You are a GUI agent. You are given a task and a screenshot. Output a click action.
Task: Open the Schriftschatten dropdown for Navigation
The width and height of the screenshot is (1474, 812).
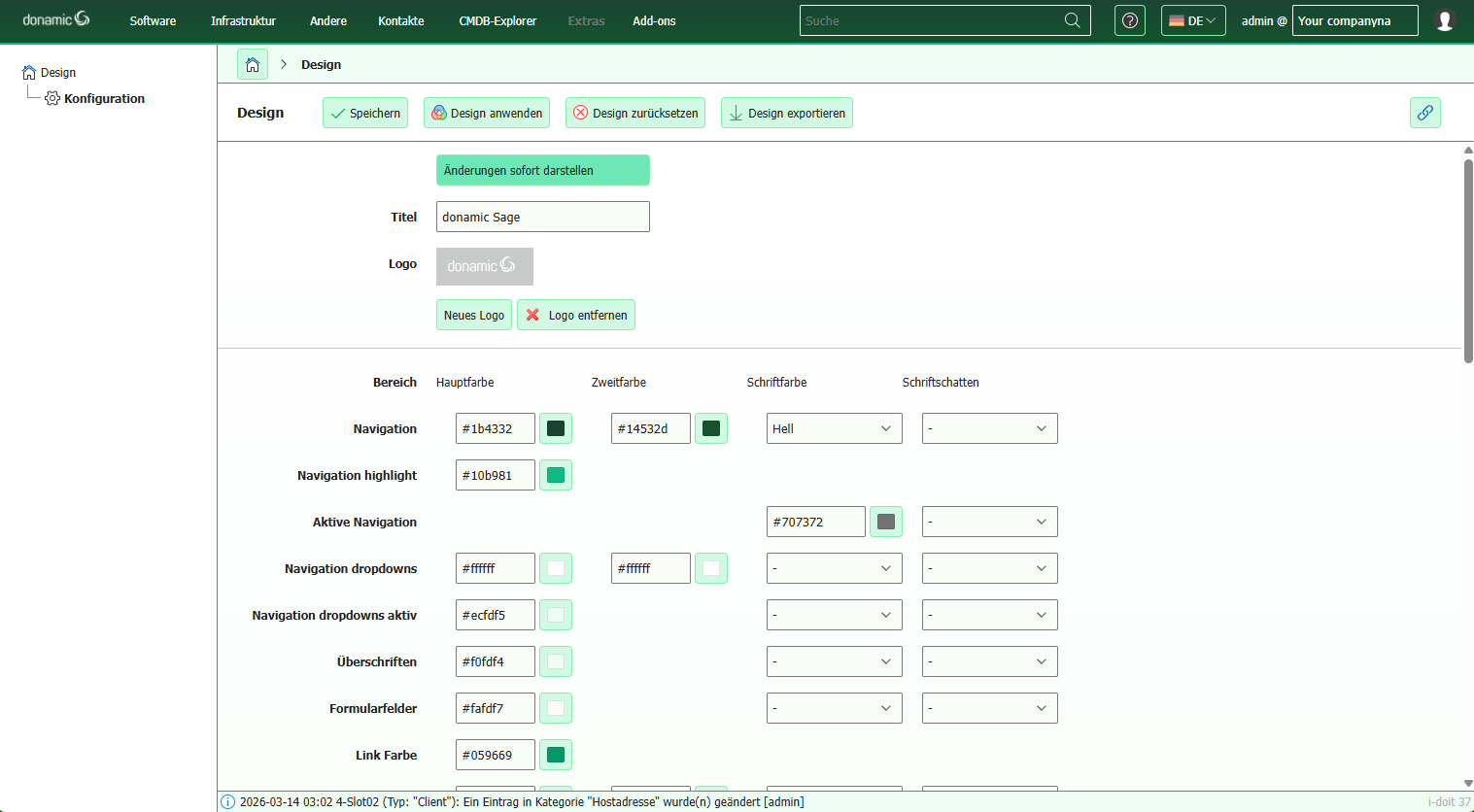coord(989,427)
